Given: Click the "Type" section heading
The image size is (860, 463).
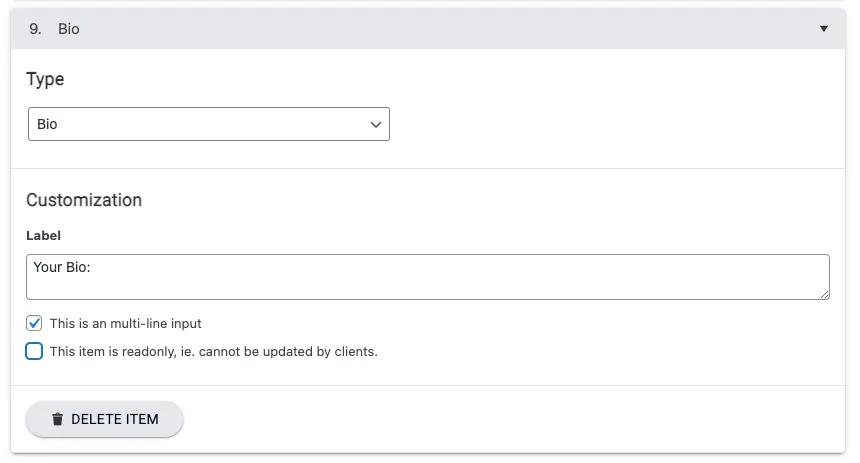Looking at the screenshot, I should (45, 79).
